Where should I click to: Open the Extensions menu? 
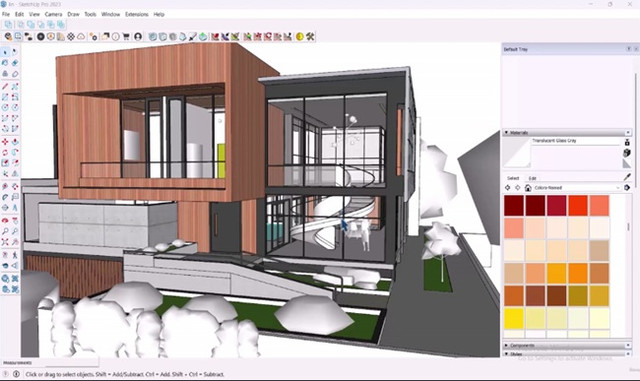(137, 14)
